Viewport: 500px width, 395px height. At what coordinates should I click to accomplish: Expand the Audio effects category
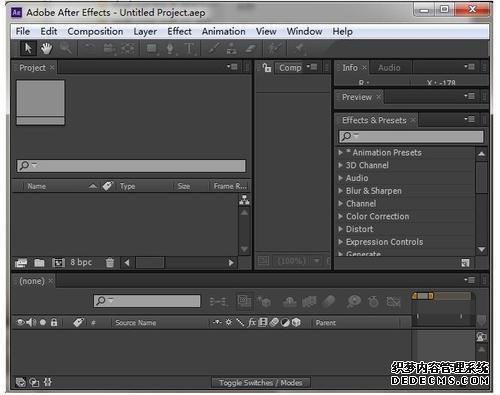[x=340, y=178]
